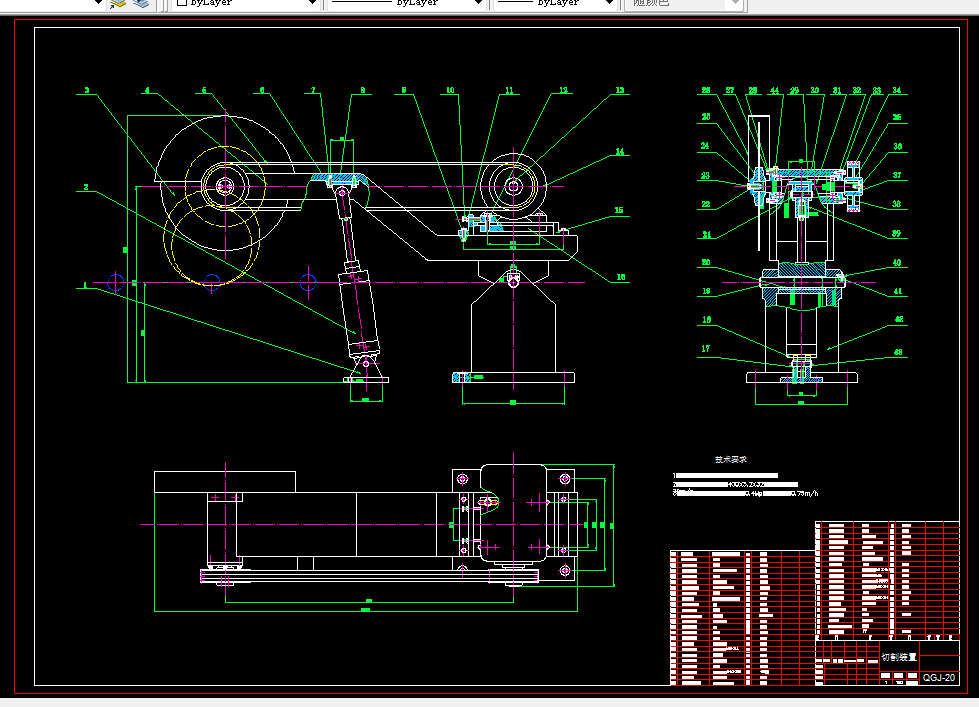Select part balloon number 41
Image resolution: width=979 pixels, height=707 pixels.
897,291
